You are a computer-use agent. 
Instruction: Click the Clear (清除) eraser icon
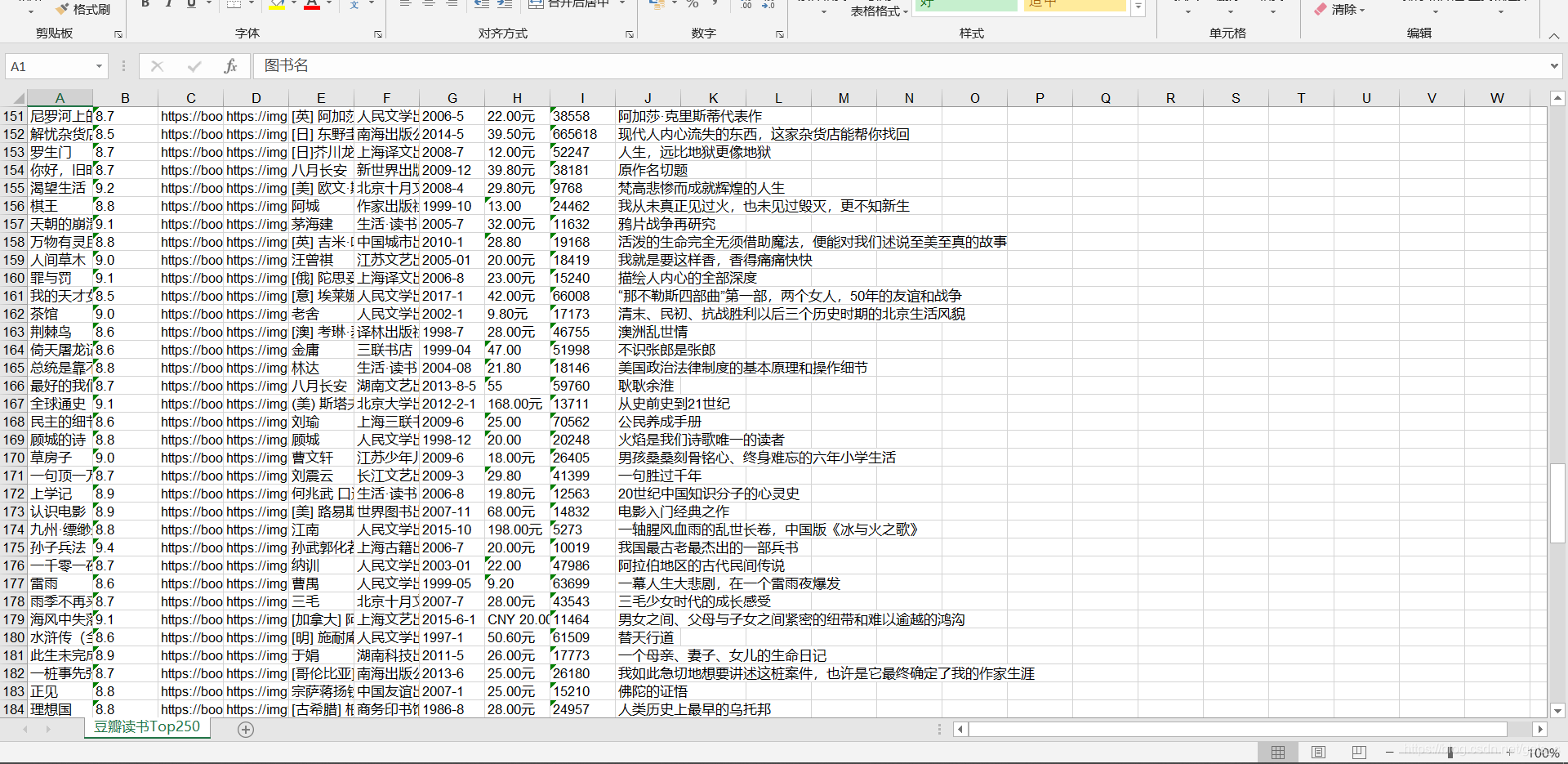1321,9
